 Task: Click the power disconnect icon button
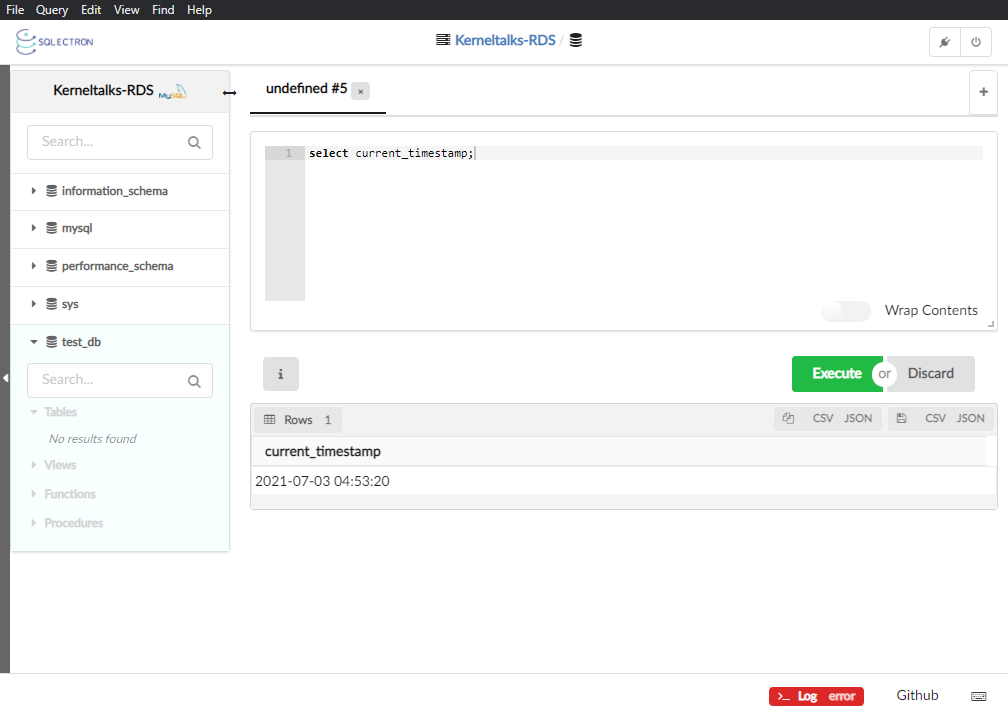976,42
